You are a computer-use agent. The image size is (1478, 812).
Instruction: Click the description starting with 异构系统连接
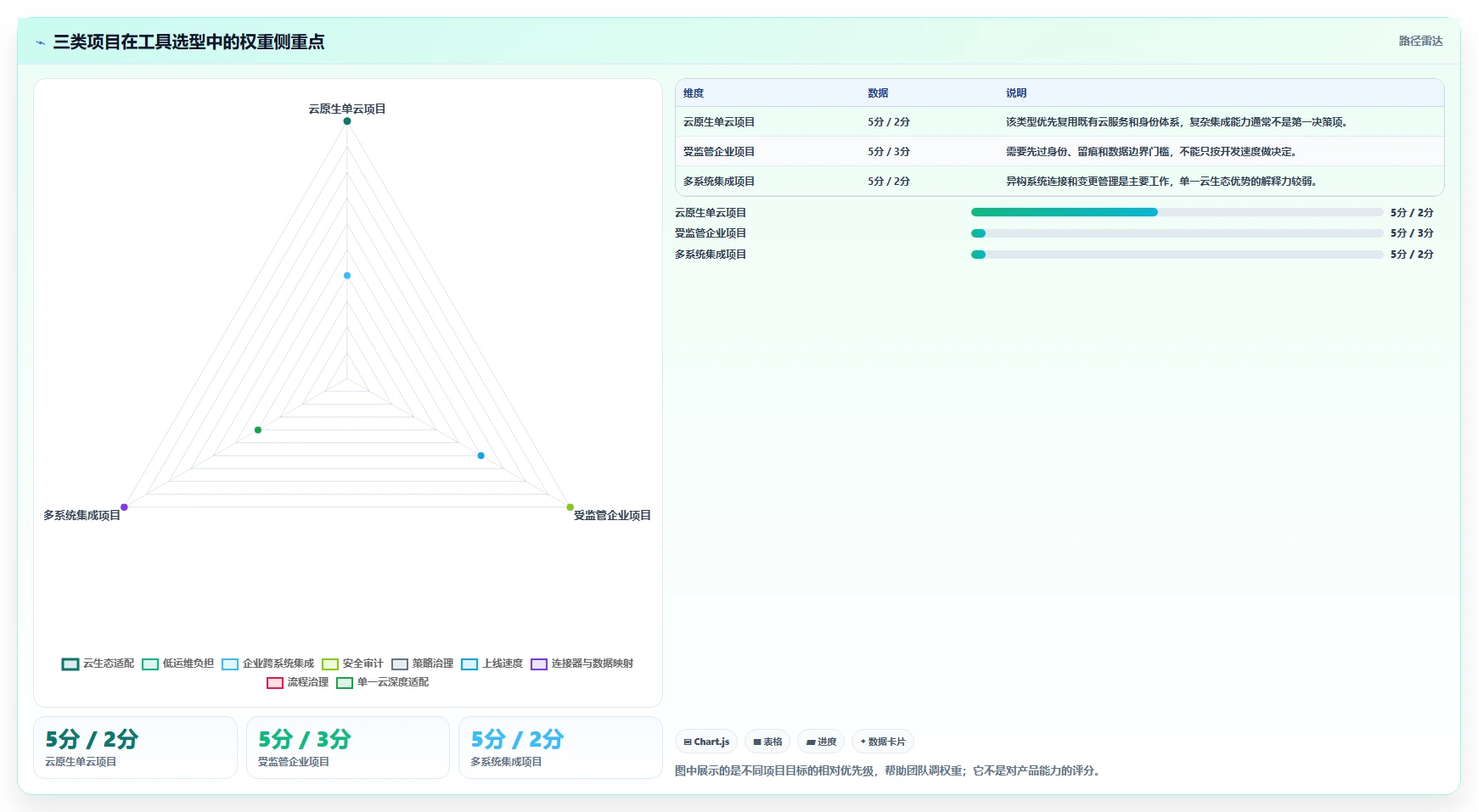[1163, 182]
